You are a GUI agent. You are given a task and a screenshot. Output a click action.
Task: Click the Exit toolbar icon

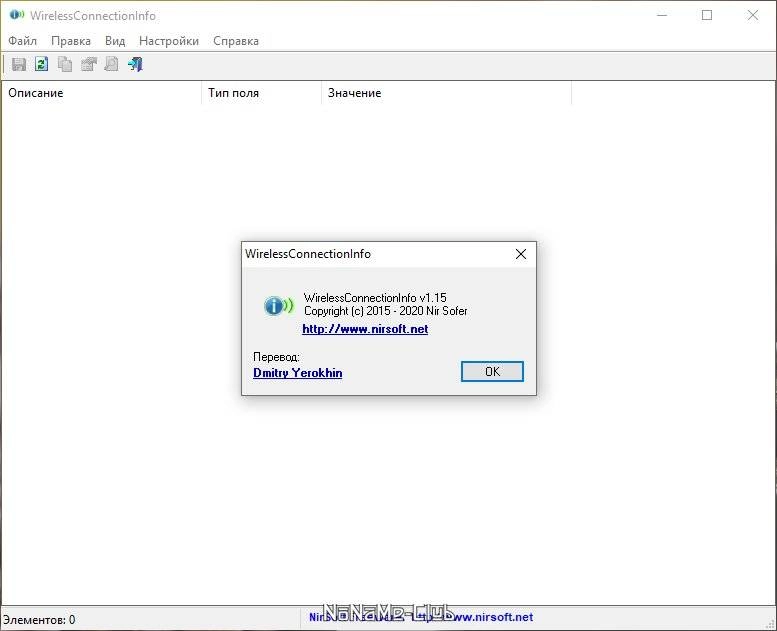pos(135,64)
